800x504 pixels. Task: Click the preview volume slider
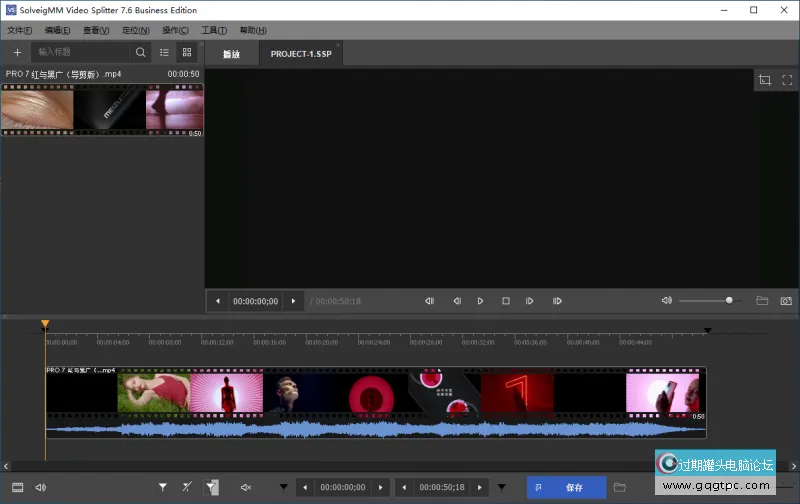[706, 300]
